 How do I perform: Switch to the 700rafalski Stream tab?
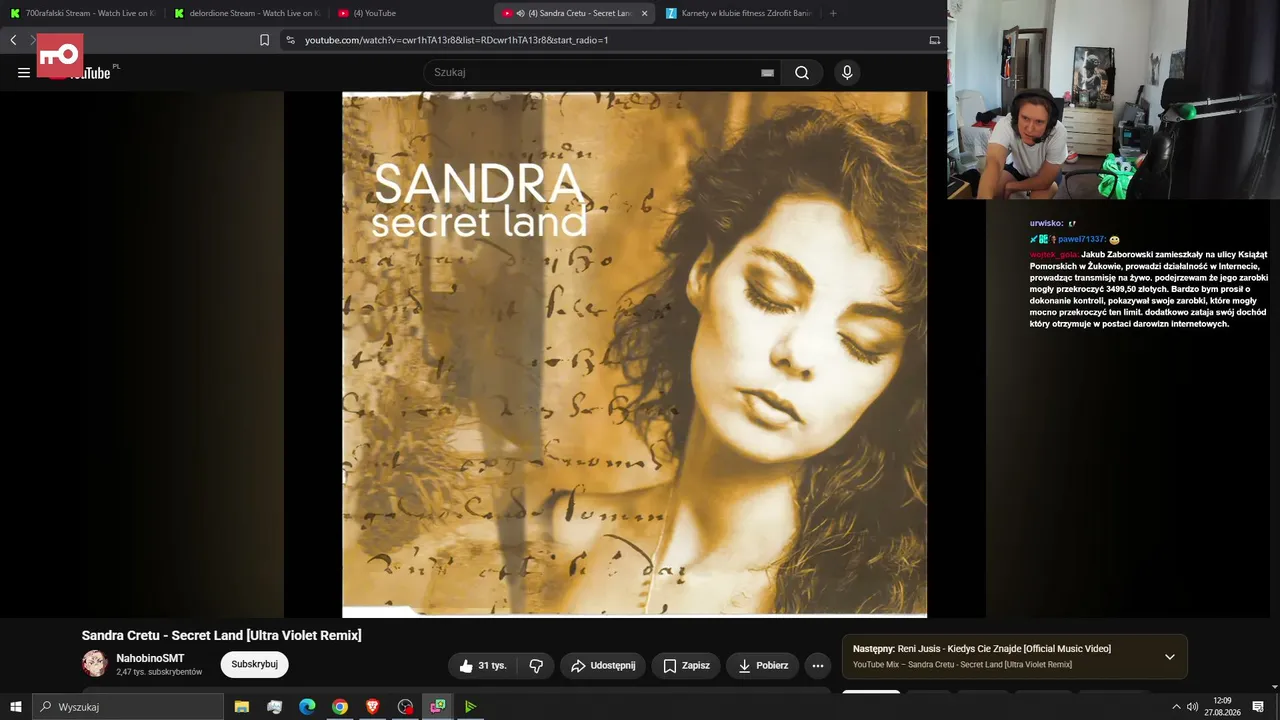click(x=82, y=13)
